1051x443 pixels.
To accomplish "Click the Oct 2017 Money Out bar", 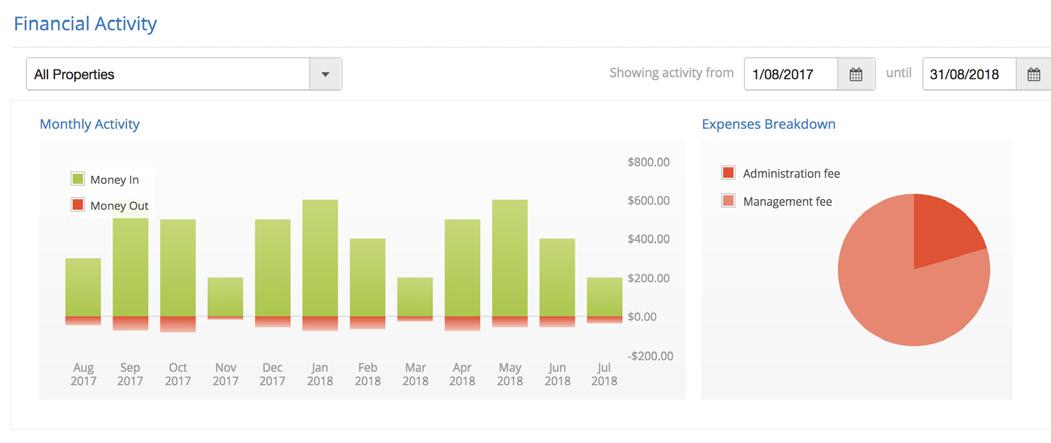I will [x=178, y=324].
